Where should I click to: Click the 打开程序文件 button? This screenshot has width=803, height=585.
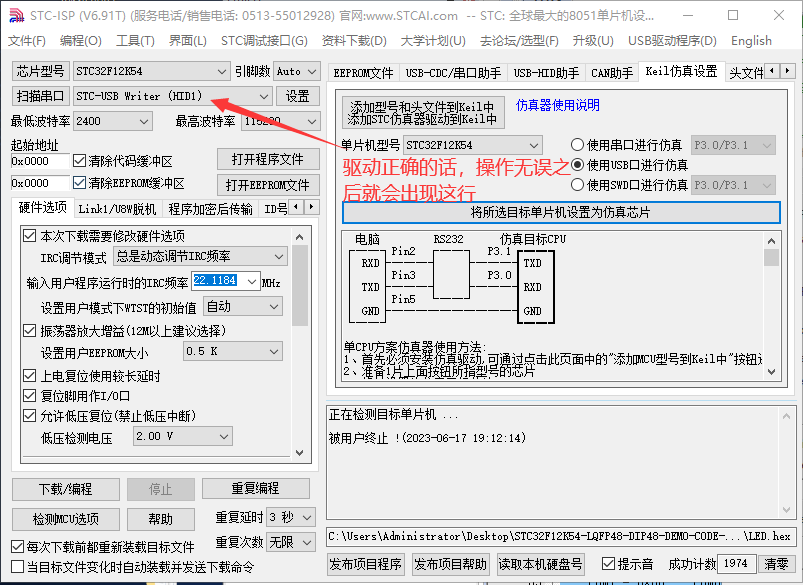pyautogui.click(x=268, y=159)
